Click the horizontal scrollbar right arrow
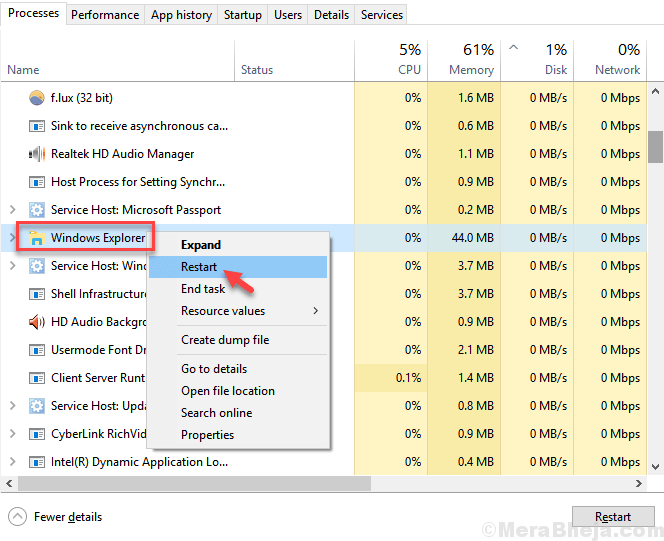The height and width of the screenshot is (541, 664). click(639, 483)
